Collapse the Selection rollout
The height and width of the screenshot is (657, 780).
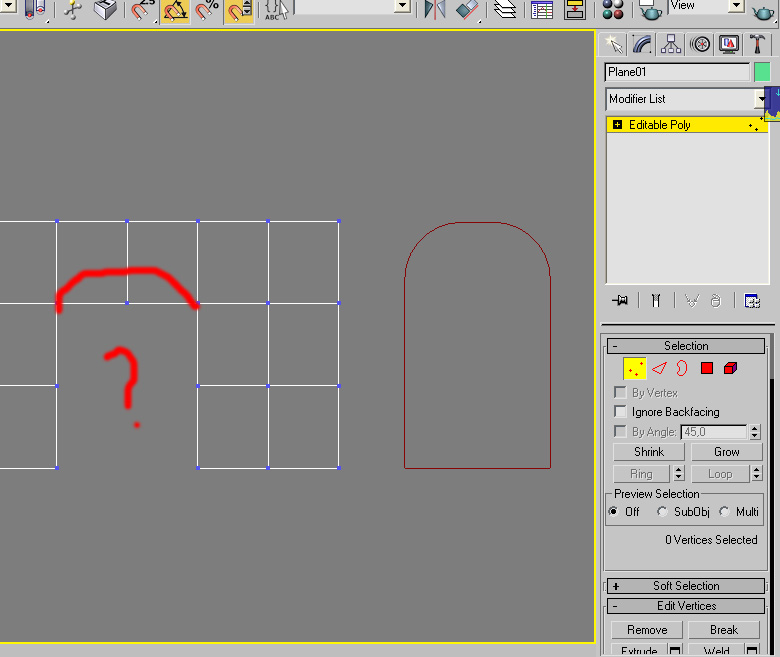[686, 346]
